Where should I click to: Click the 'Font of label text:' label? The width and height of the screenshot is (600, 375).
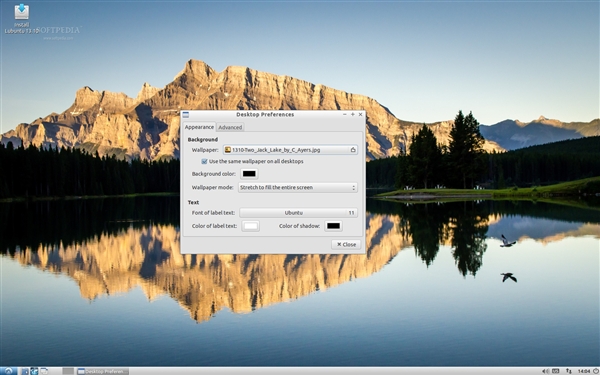pyautogui.click(x=213, y=213)
